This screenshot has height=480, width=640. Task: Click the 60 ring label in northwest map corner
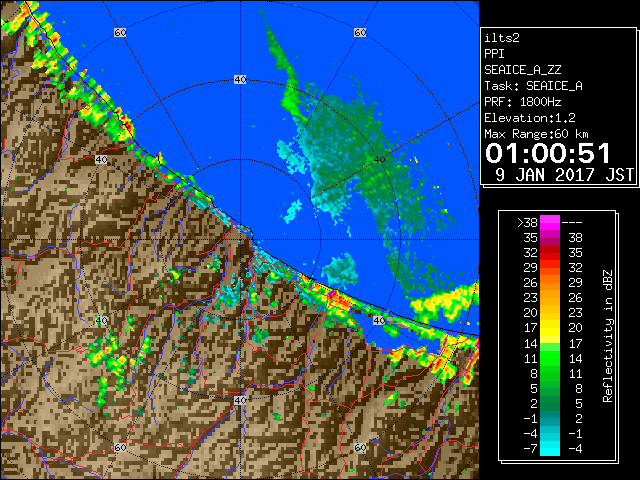tap(120, 32)
